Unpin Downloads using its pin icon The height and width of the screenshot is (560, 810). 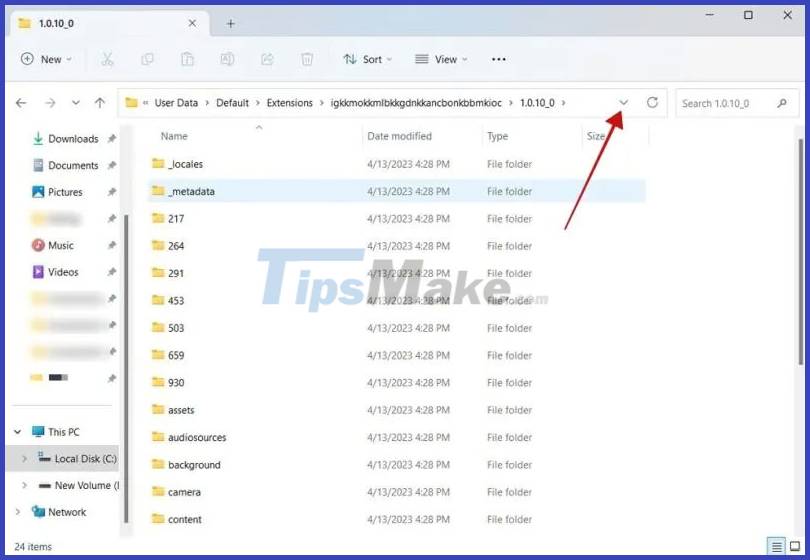click(112, 138)
